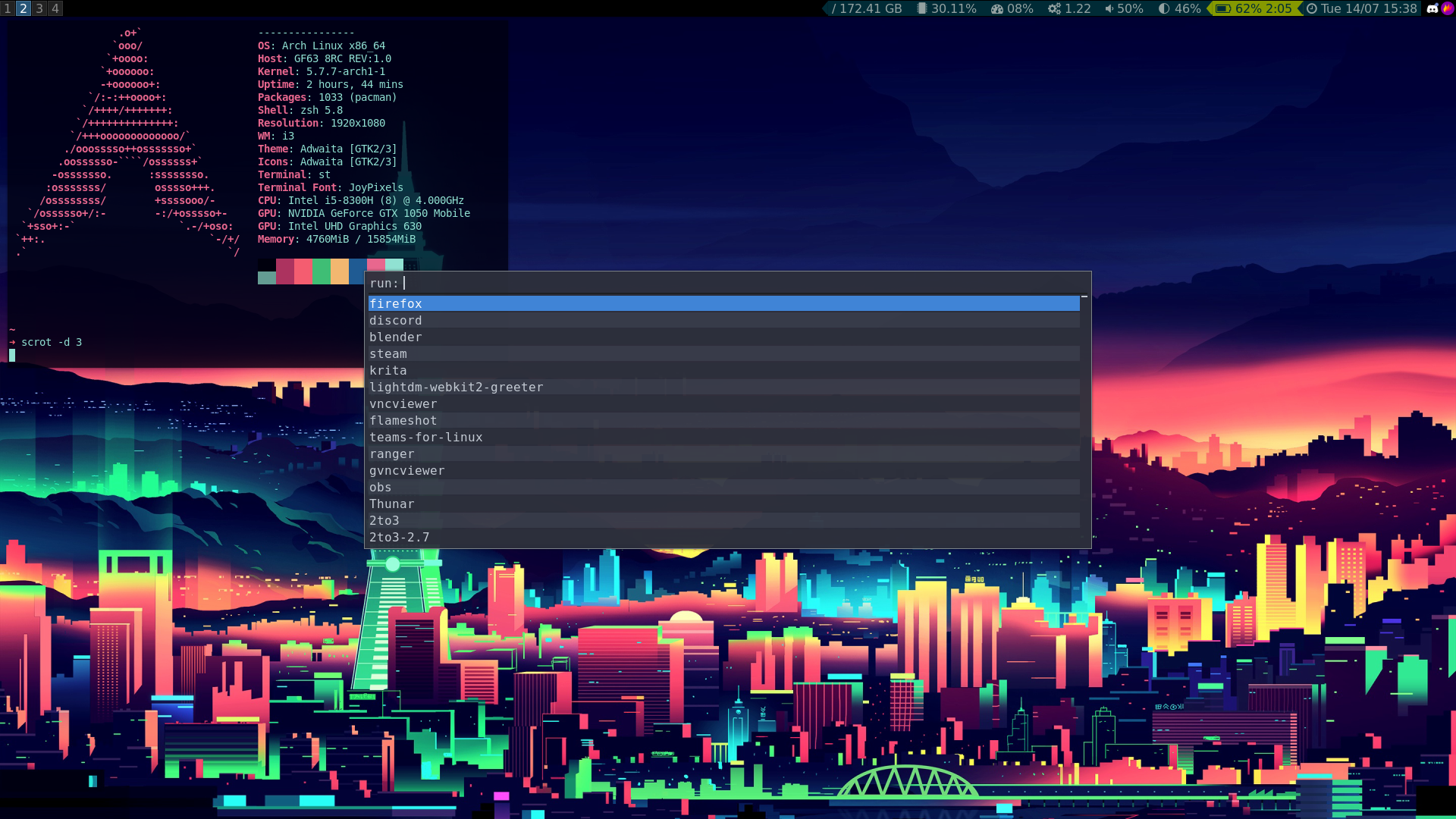
Task: Click the launcher list scrollbar handle
Action: (1084, 297)
